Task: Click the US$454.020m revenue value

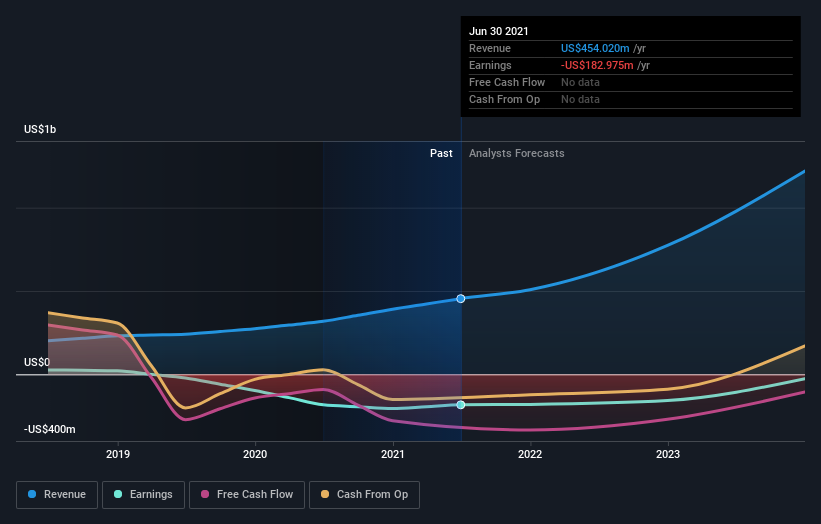Action: pos(595,48)
